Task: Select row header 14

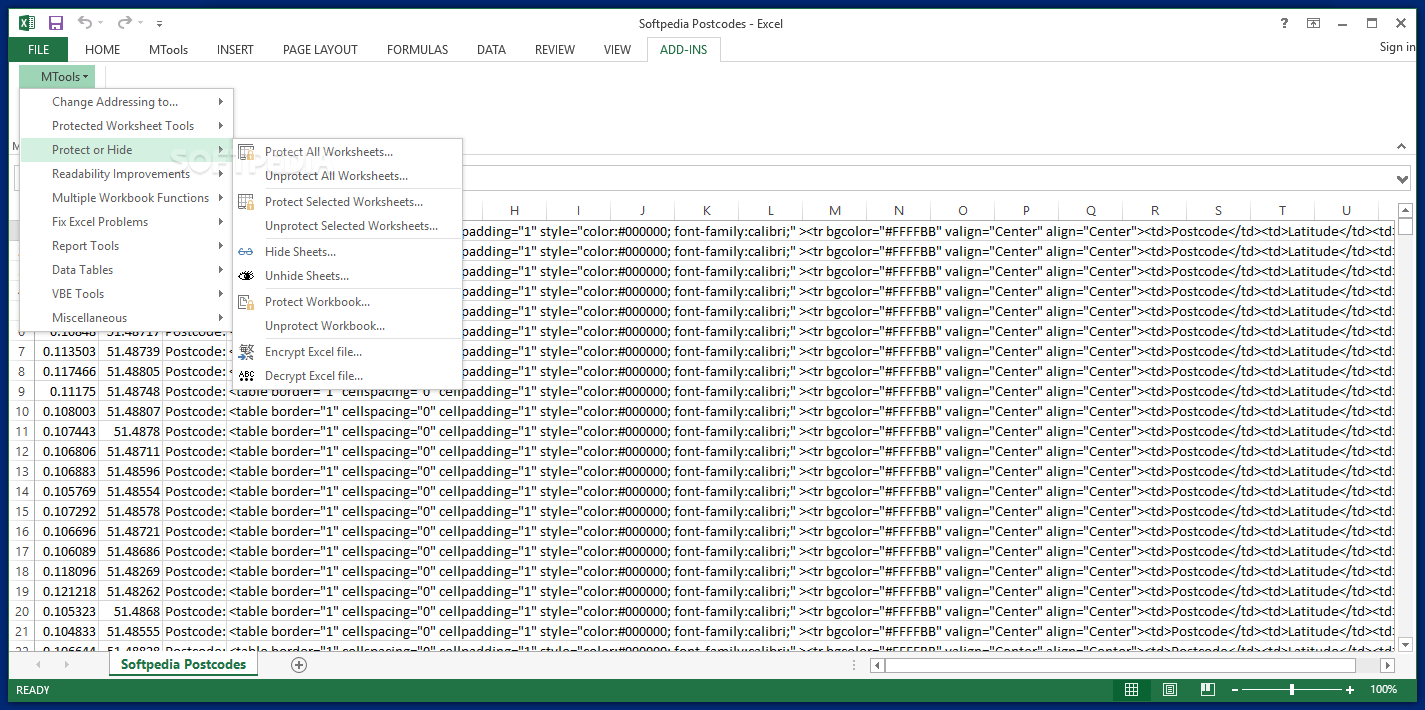Action: pyautogui.click(x=22, y=492)
